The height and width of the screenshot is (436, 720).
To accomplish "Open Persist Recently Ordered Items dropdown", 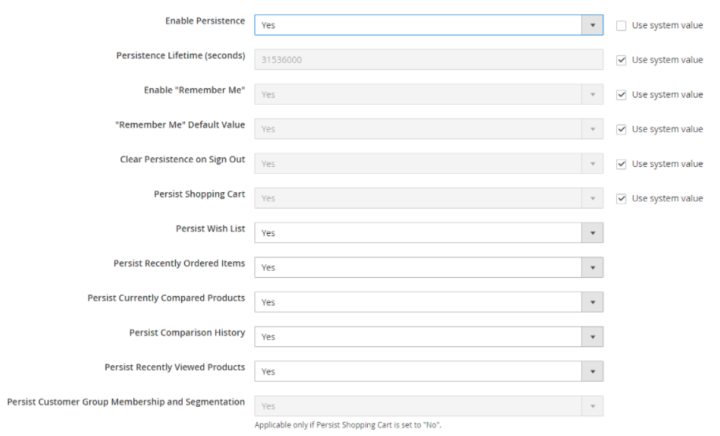I will 429,268.
